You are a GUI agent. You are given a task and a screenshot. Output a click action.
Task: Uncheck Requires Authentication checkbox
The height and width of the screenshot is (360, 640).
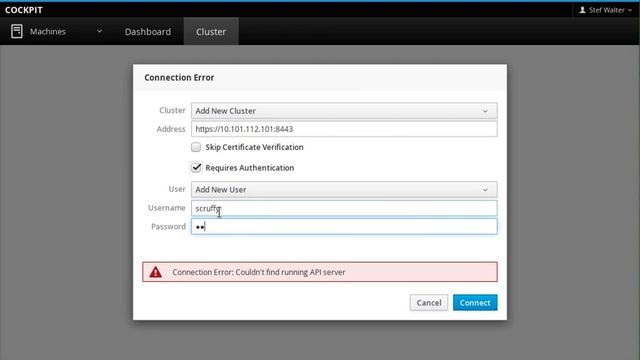pos(196,168)
